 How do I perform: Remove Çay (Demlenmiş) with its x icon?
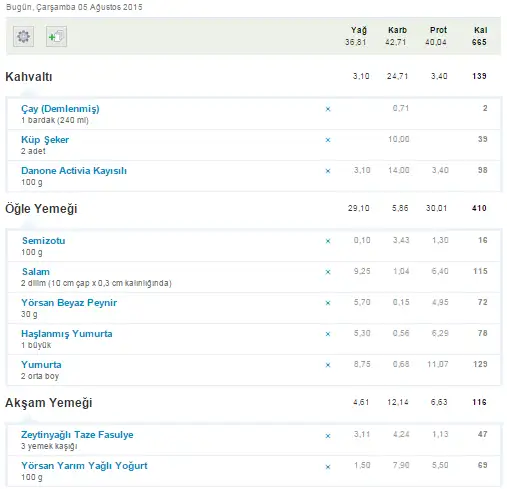(328, 109)
